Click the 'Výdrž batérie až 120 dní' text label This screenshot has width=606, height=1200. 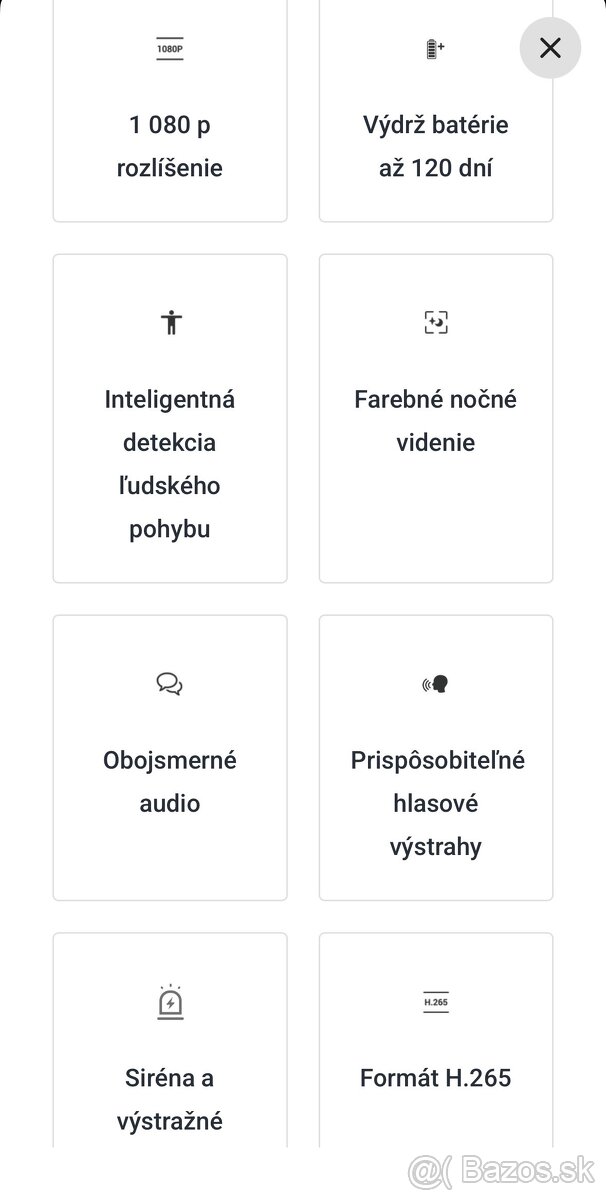[x=436, y=146]
